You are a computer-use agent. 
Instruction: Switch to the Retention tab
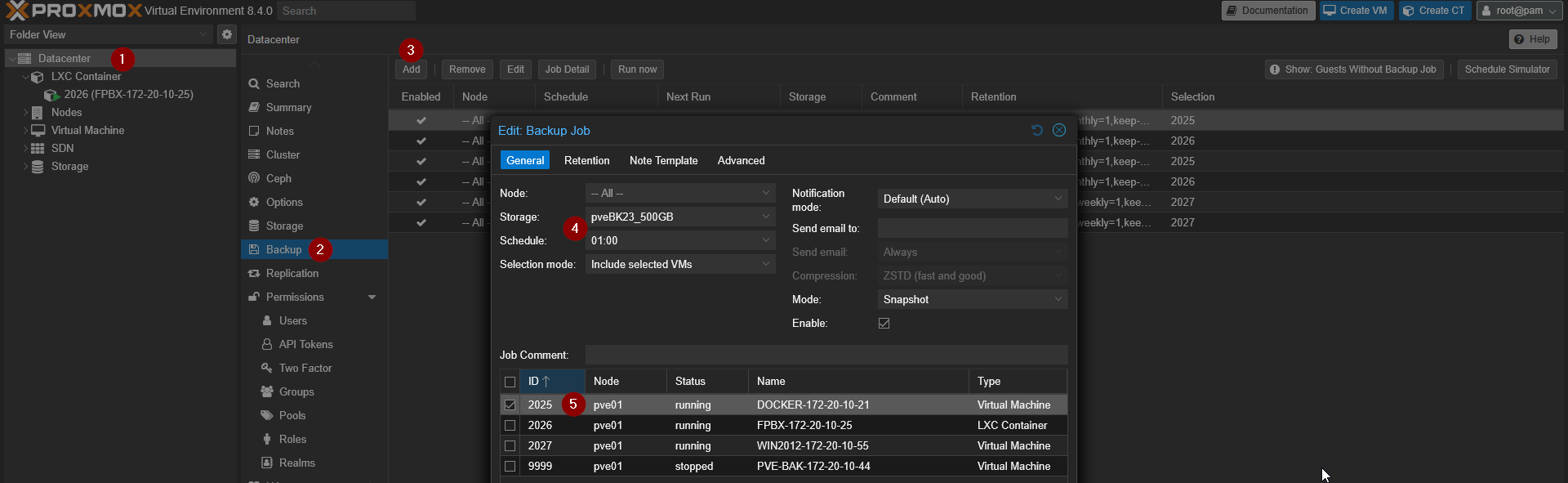pos(586,160)
